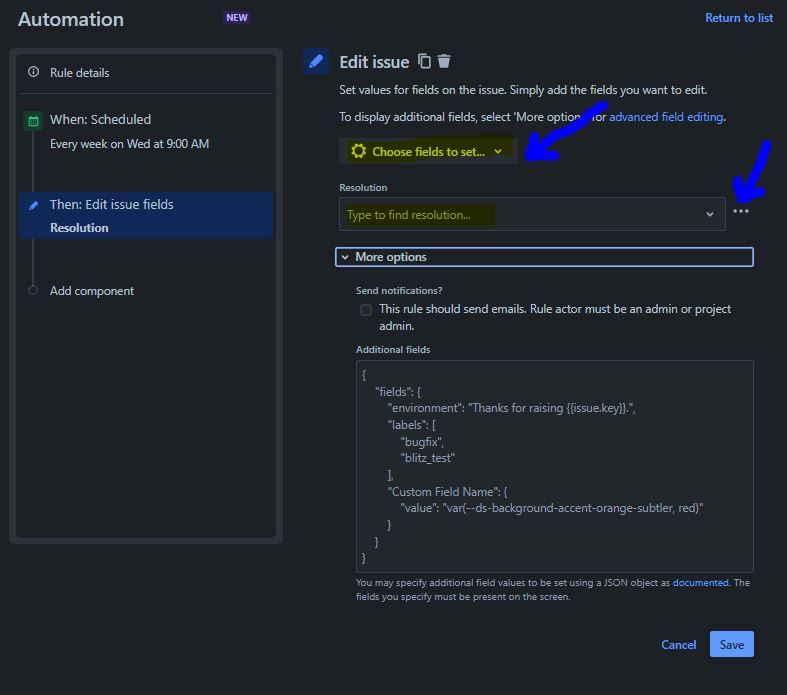Click the pencil icon next to Then: Edit issue fields
Image resolution: width=787 pixels, height=695 pixels.
pos(33,205)
